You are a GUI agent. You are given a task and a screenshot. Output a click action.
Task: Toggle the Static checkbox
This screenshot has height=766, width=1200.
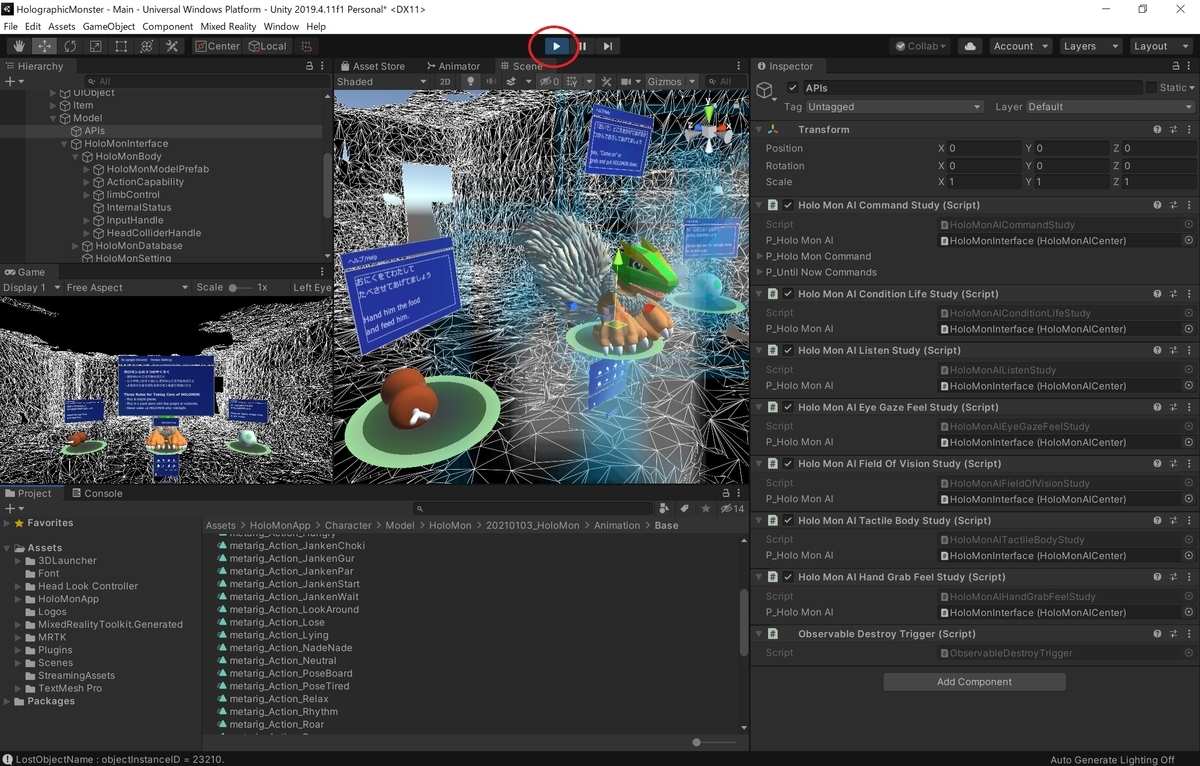tap(1151, 88)
